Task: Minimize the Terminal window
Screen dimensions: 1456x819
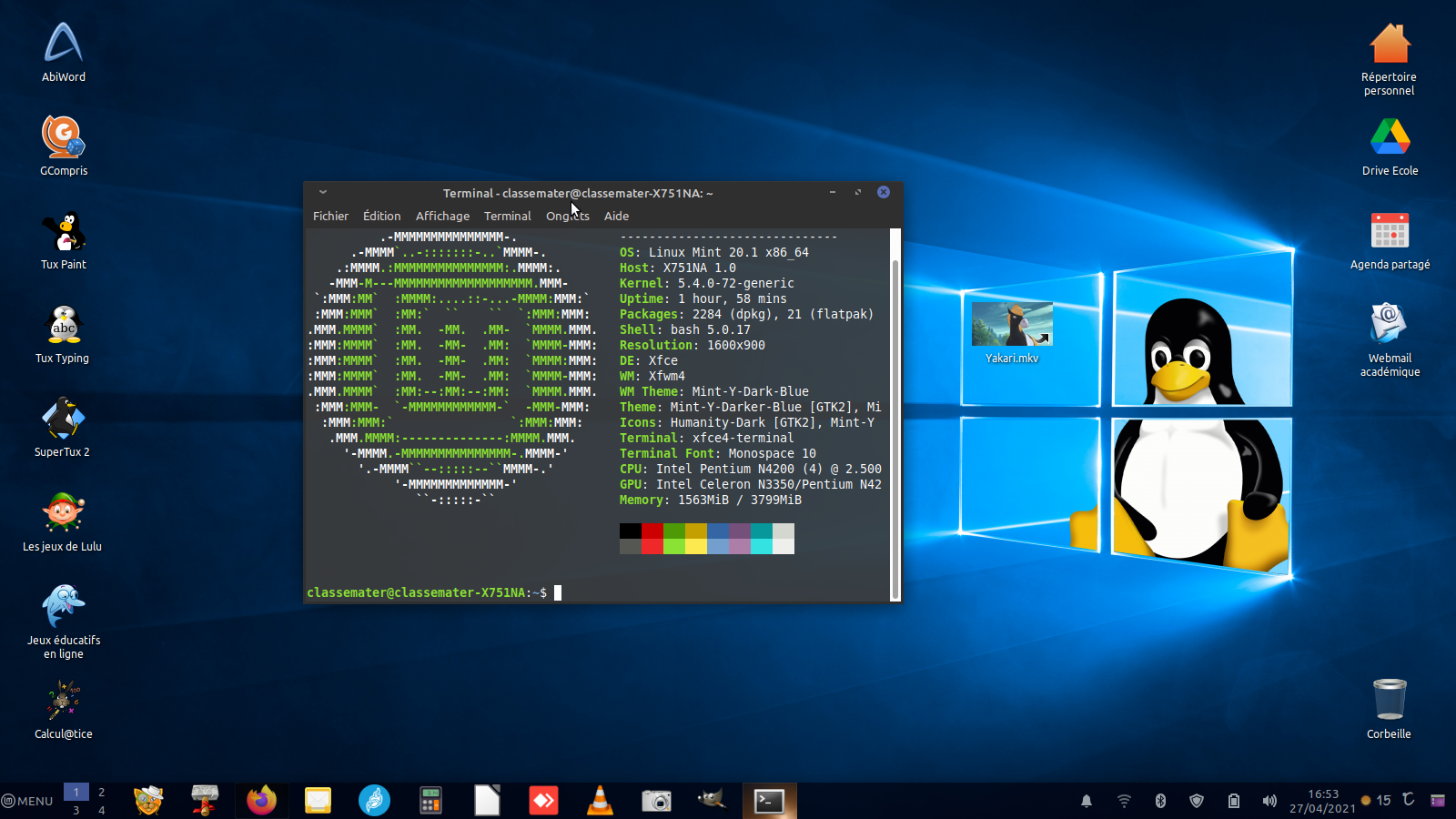Action: tap(833, 192)
